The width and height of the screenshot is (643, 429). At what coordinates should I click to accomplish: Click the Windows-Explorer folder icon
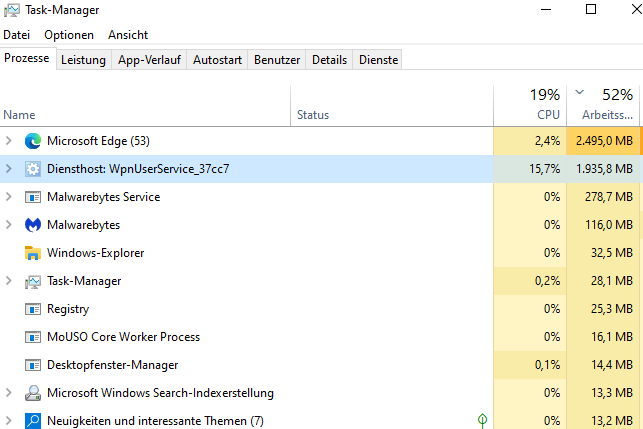[32, 253]
